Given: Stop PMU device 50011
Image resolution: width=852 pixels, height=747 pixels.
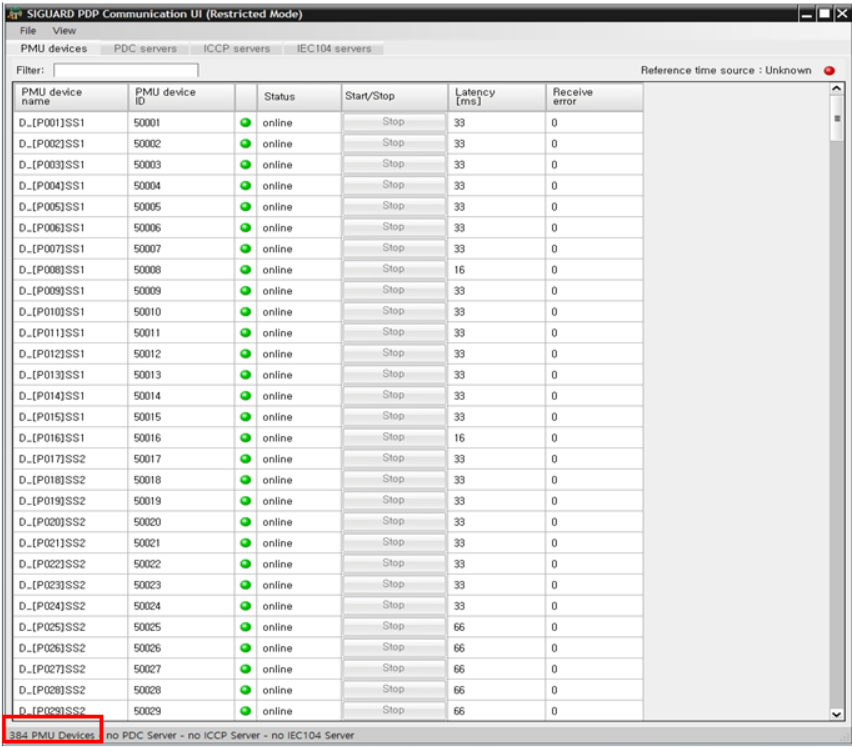Looking at the screenshot, I should coord(393,332).
